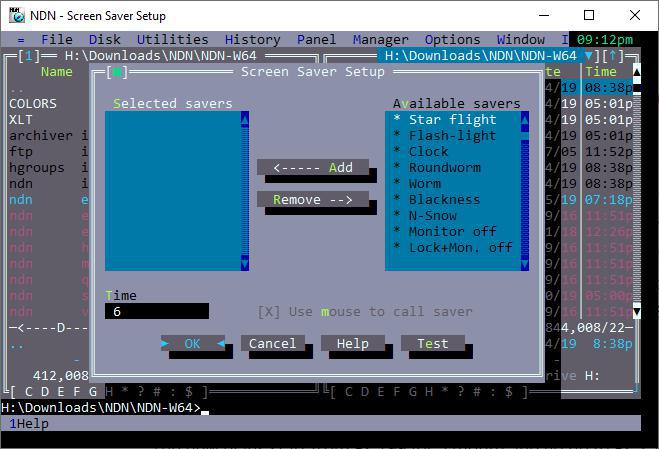Open the Window menu
This screenshot has width=659, height=449.
click(x=521, y=40)
